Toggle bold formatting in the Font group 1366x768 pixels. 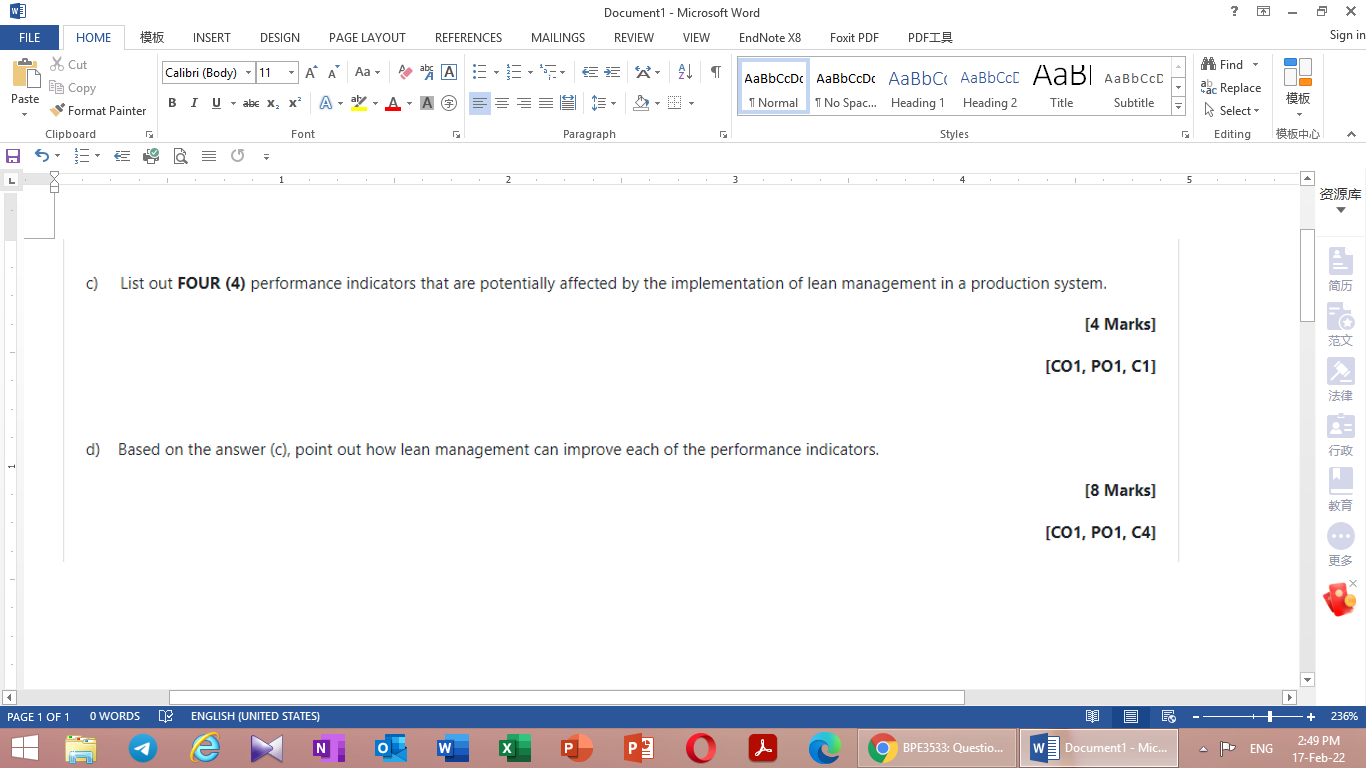[171, 103]
